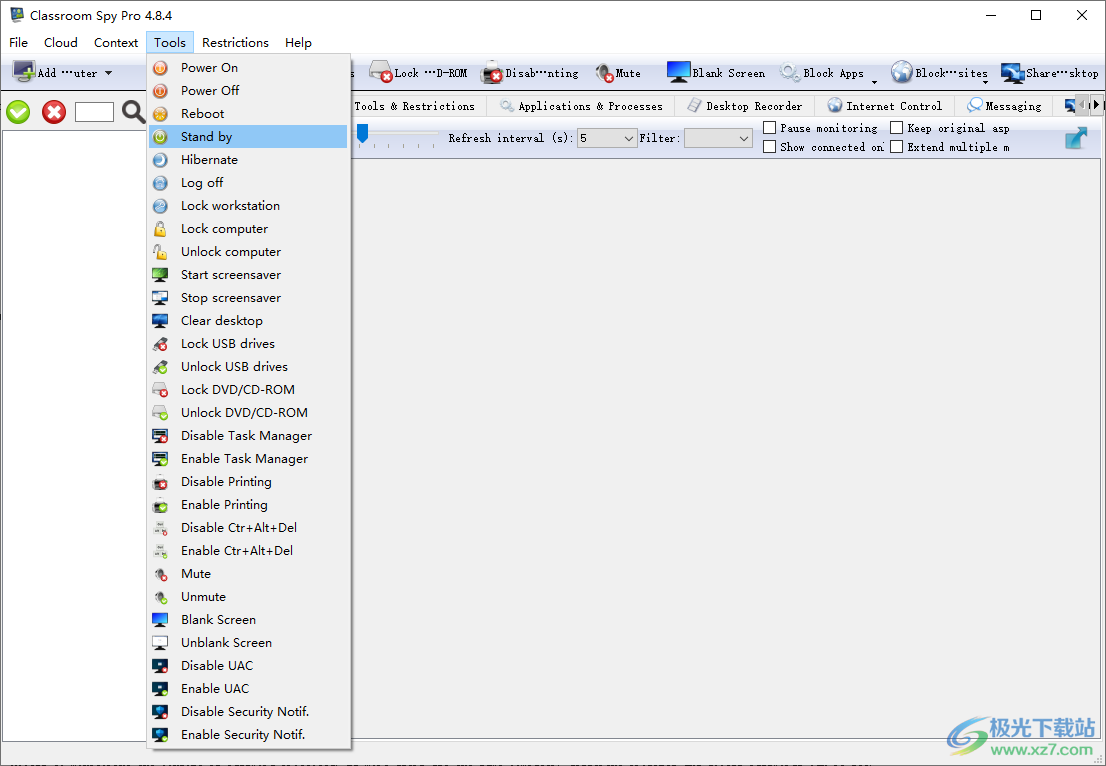Open the Block websites dropdown arrow
1106x766 pixels.
[985, 83]
